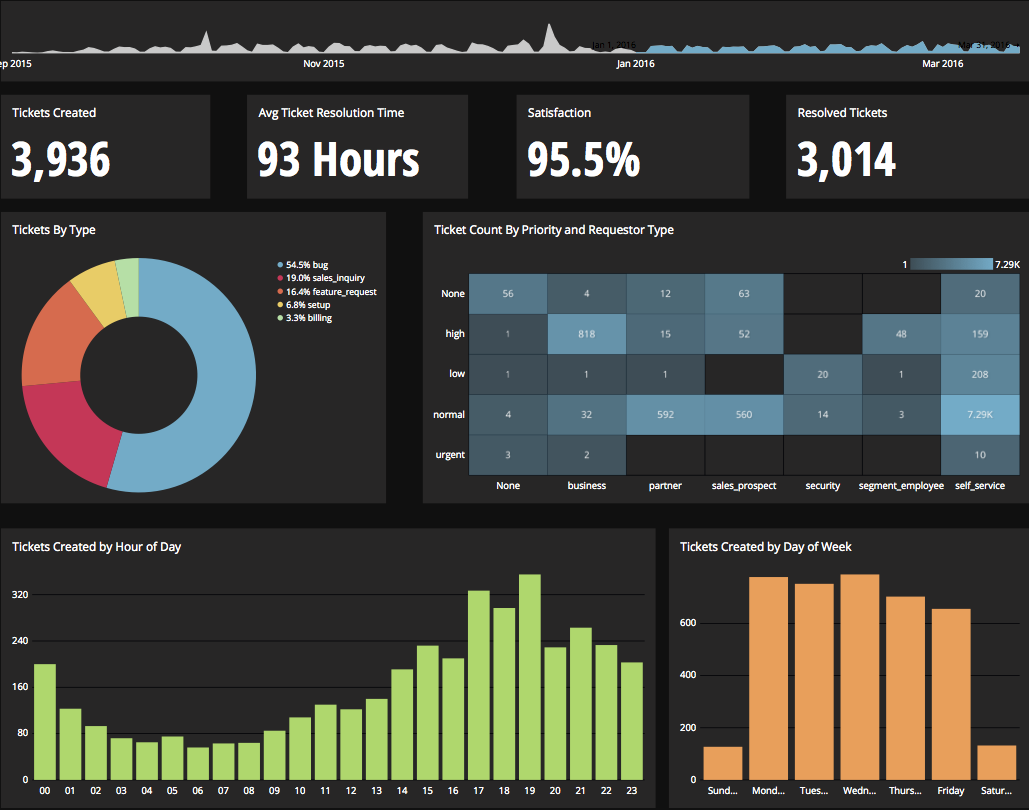Screen dimensions: 1029x810
Task: Toggle the billing legend entry
Action: tap(309, 318)
